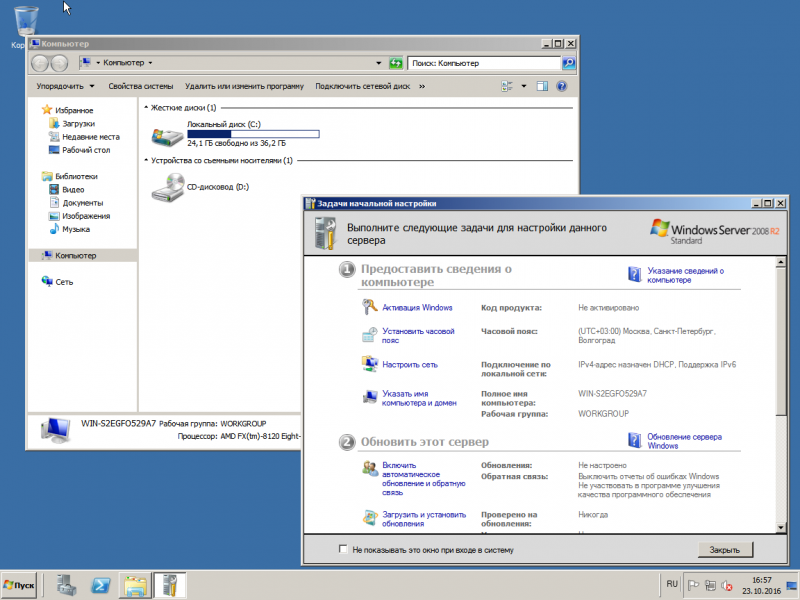Expand the address bar history dropdown
800x600 pixels.
click(x=379, y=63)
